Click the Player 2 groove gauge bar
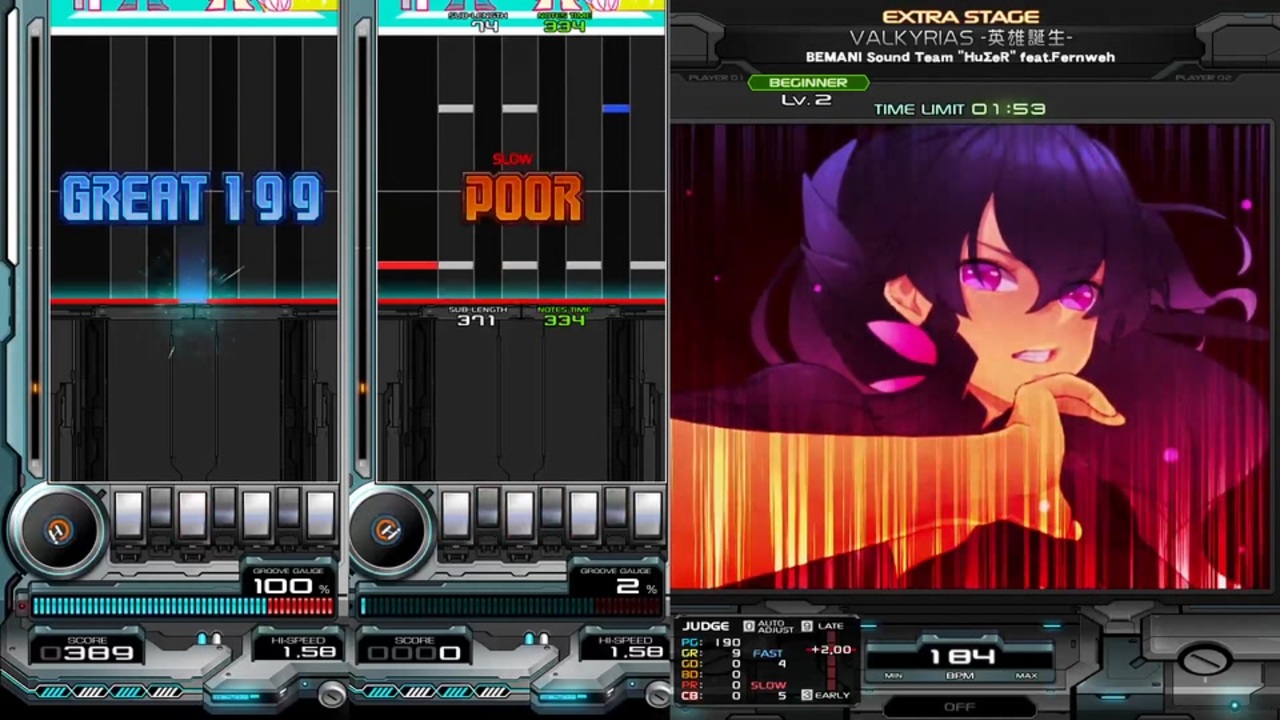 coord(511,606)
